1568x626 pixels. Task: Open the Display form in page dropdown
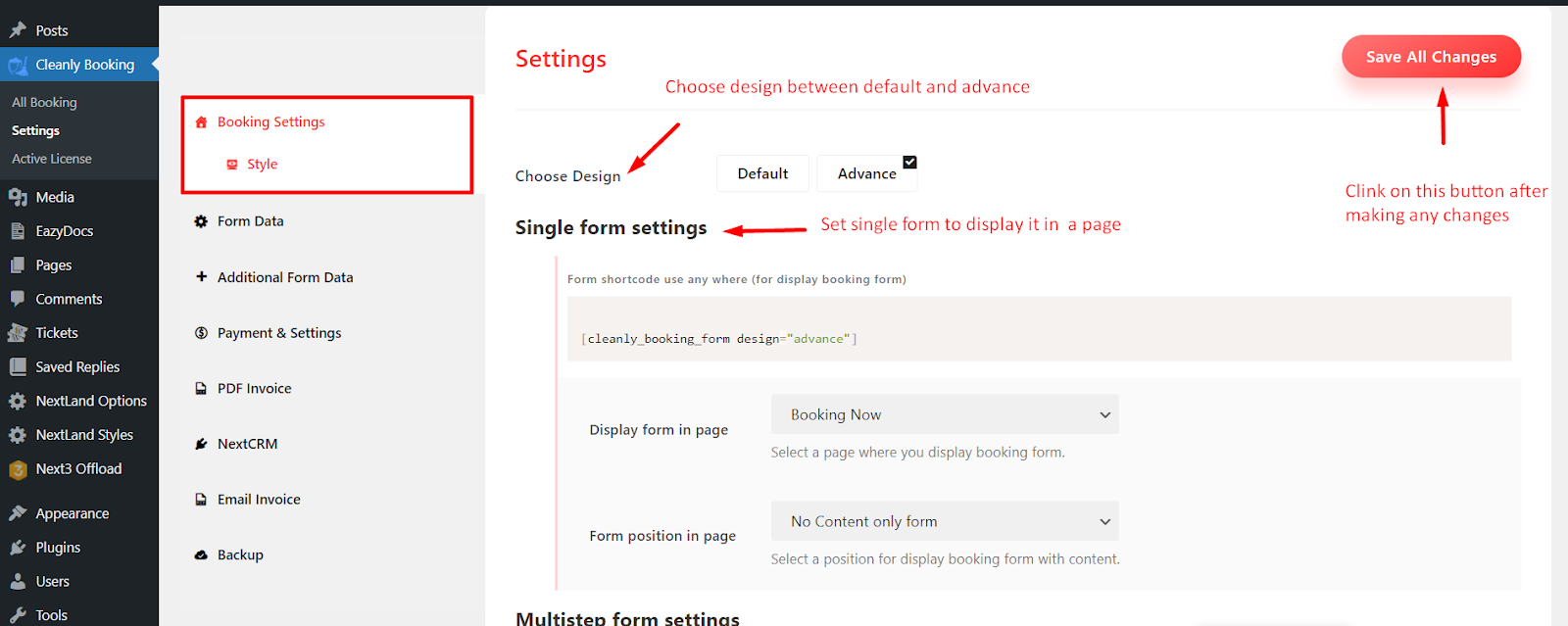pyautogui.click(x=945, y=414)
